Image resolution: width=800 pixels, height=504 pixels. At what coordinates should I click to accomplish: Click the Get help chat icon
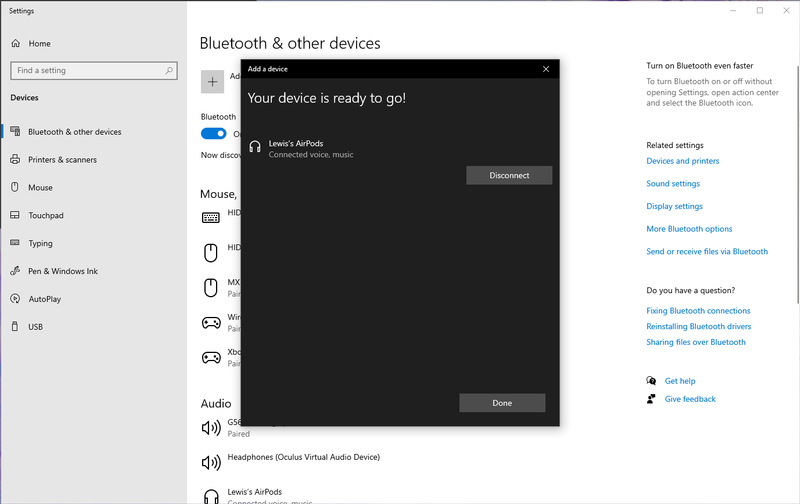[651, 381]
